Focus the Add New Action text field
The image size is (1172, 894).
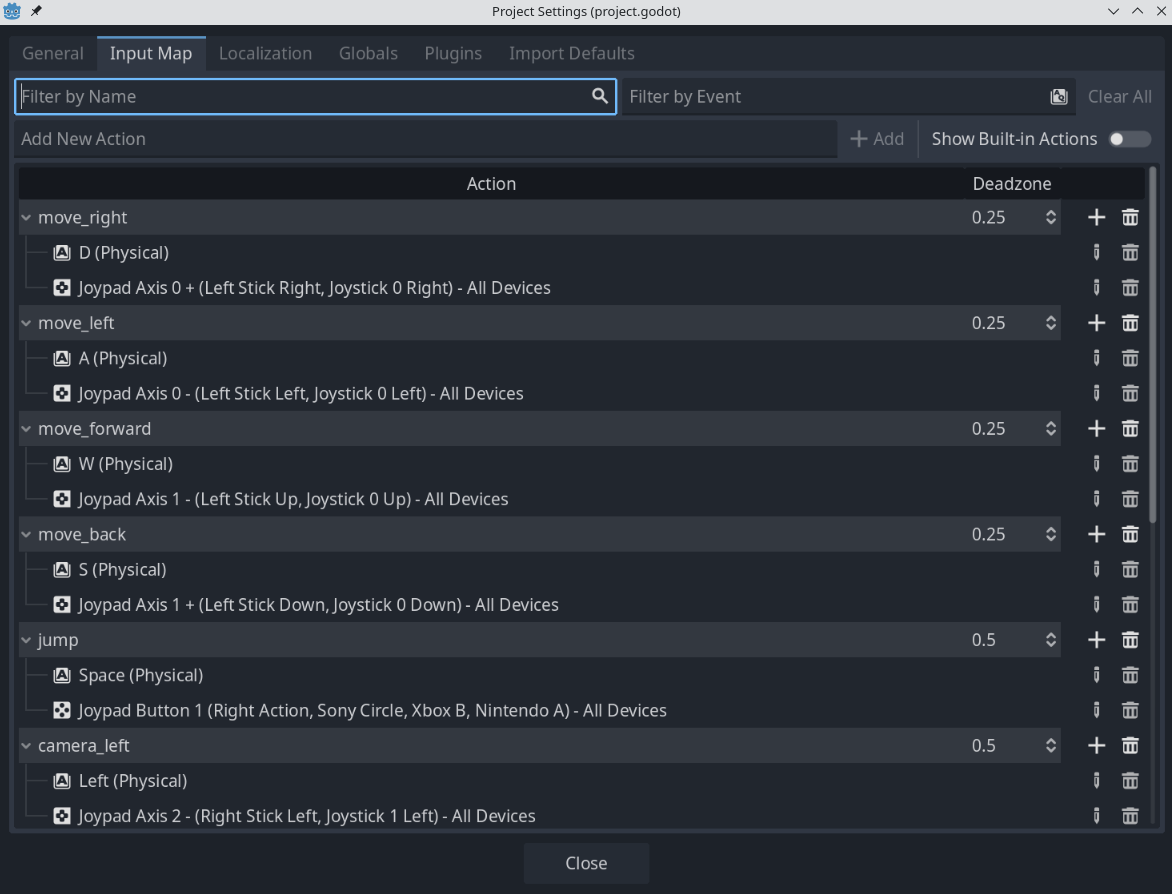(426, 139)
